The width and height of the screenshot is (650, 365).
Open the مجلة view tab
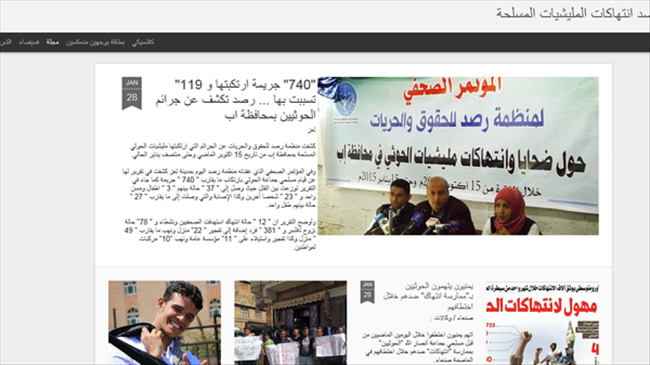coord(53,42)
